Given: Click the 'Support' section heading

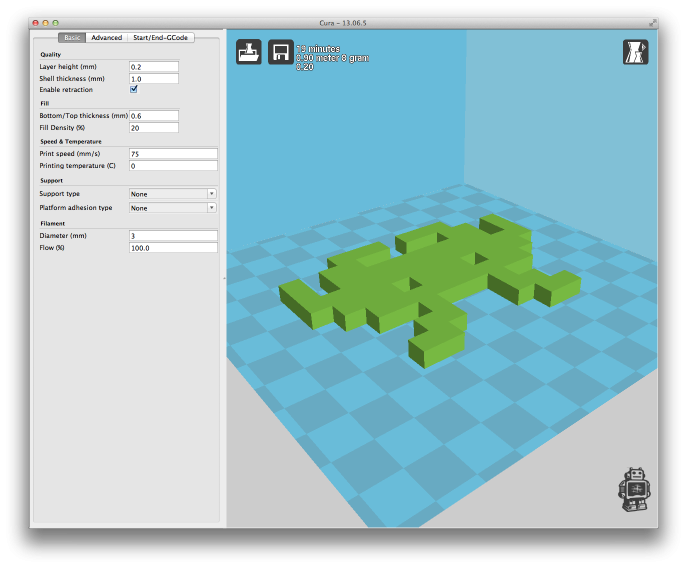Looking at the screenshot, I should (x=51, y=181).
